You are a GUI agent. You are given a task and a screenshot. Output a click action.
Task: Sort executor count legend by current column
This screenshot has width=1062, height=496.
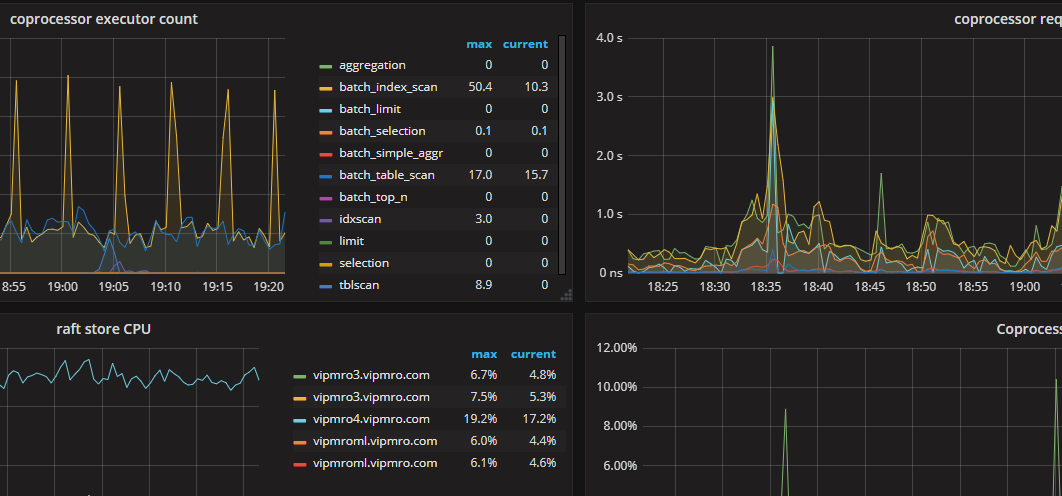tap(525, 44)
